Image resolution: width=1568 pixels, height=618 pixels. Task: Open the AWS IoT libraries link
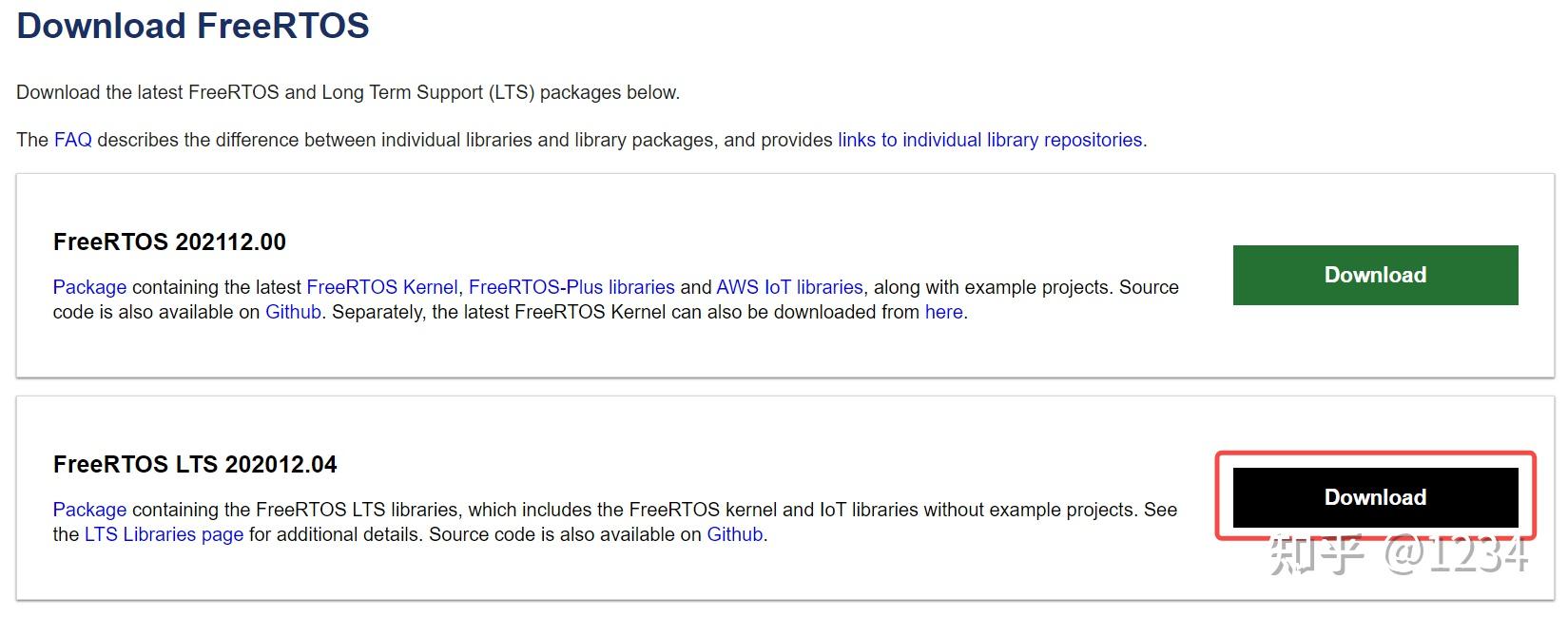tap(789, 286)
